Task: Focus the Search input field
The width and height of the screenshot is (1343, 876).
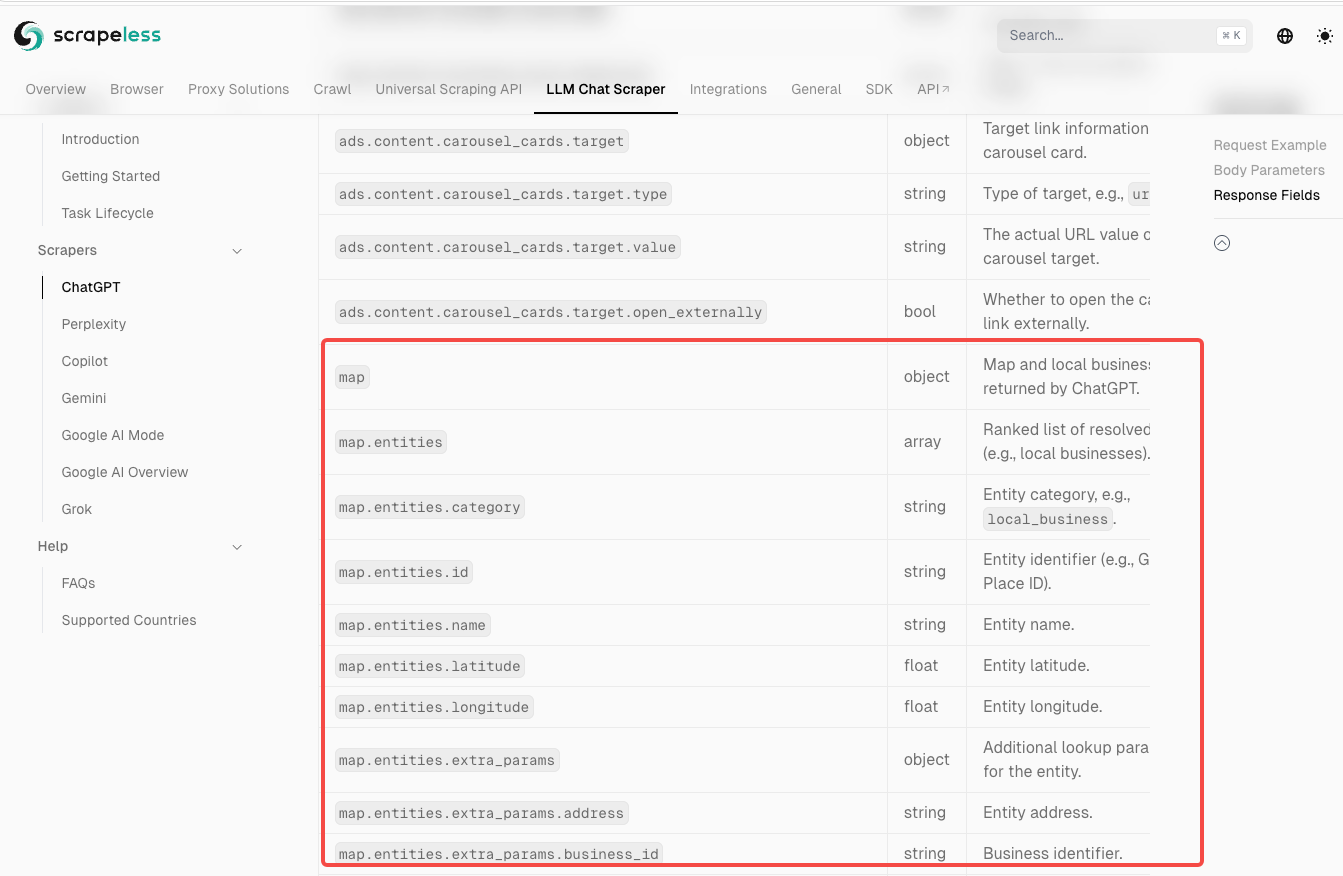Action: tap(1124, 35)
